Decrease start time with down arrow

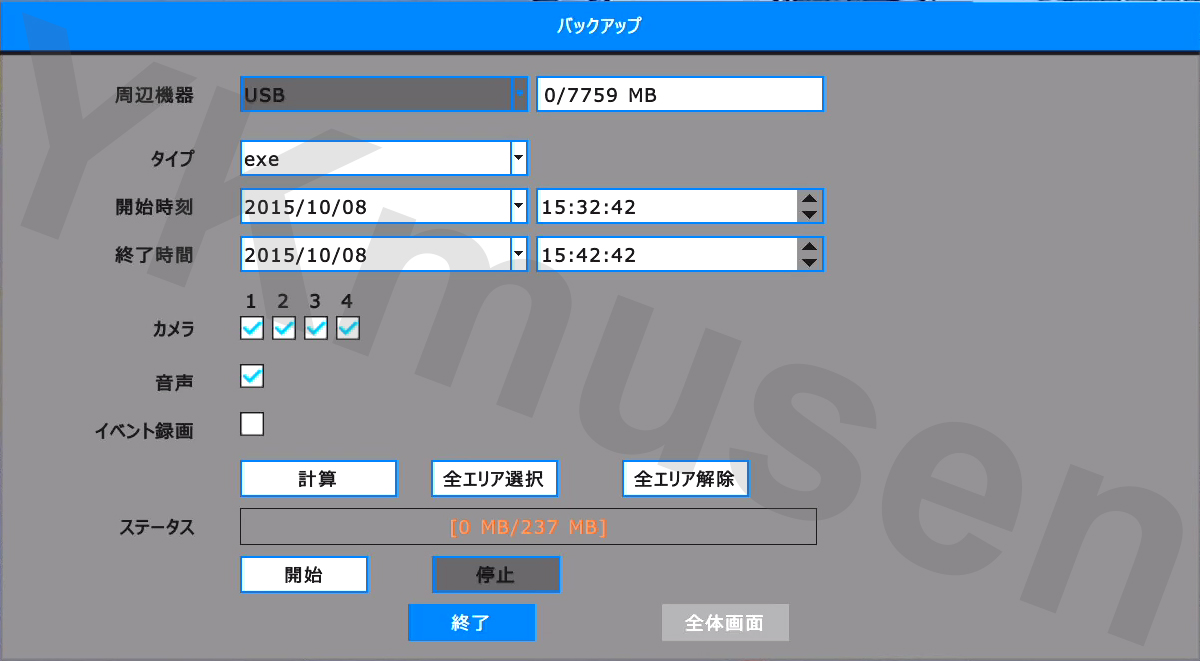pyautogui.click(x=810, y=215)
